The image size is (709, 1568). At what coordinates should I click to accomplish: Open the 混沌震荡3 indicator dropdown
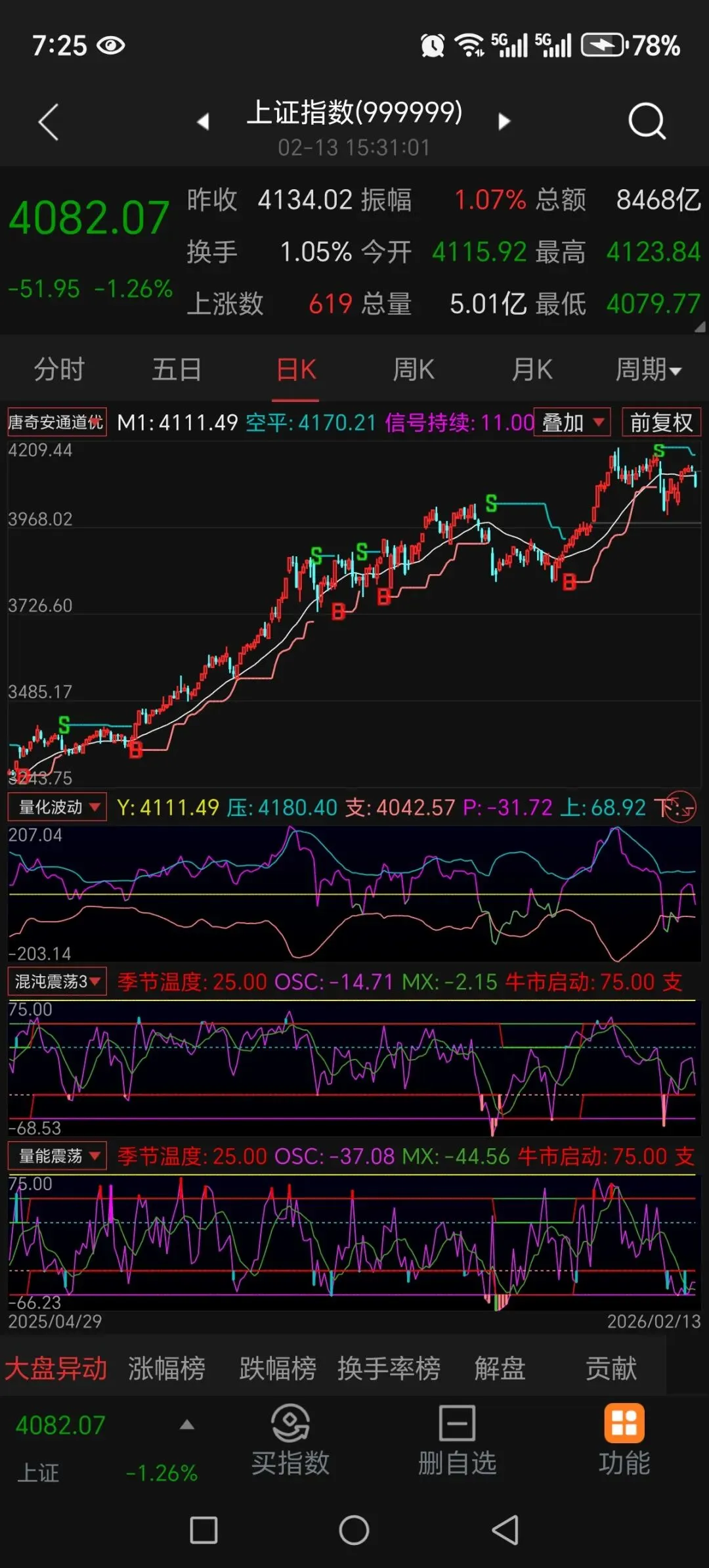pos(56,981)
